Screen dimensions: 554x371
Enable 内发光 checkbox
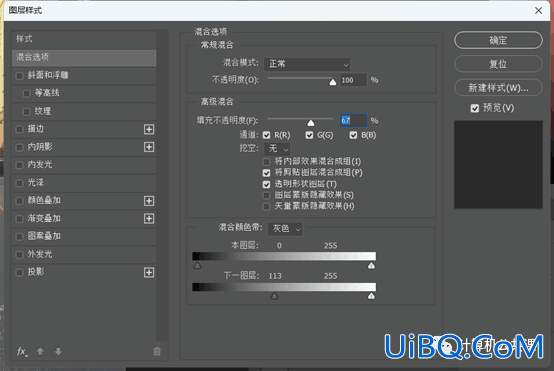[x=19, y=165]
